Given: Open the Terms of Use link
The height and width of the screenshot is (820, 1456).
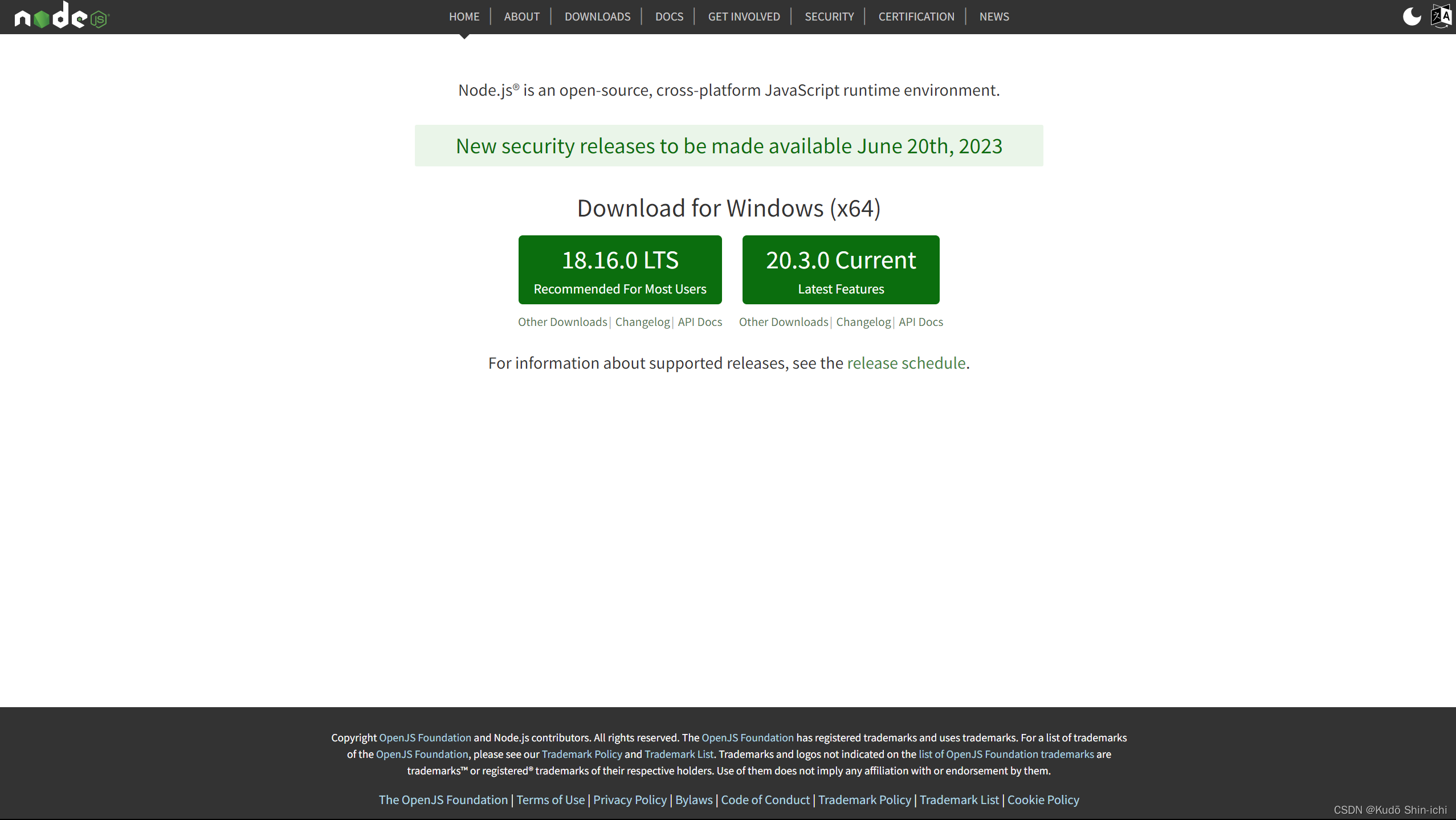Looking at the screenshot, I should pos(550,799).
